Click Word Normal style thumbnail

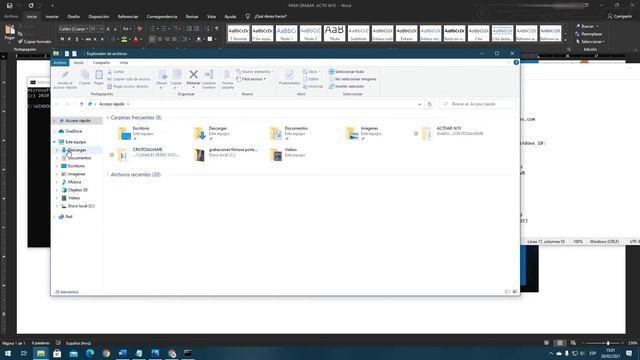coord(238,33)
